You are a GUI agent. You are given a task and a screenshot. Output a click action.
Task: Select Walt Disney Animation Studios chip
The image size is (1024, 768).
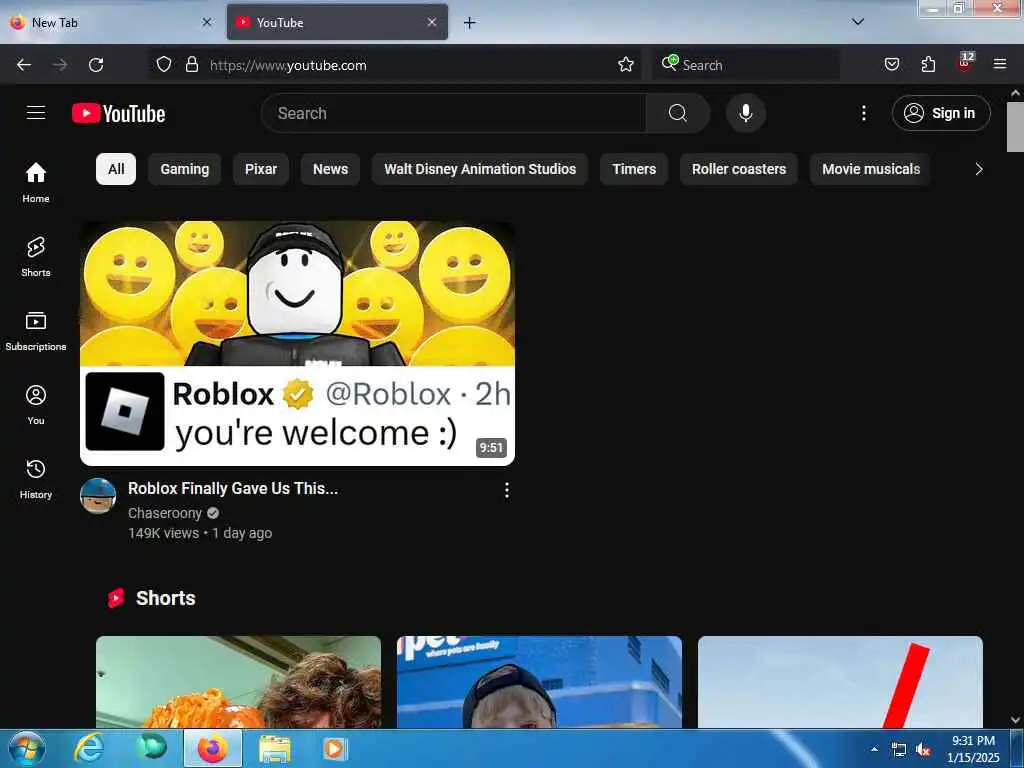(x=480, y=169)
